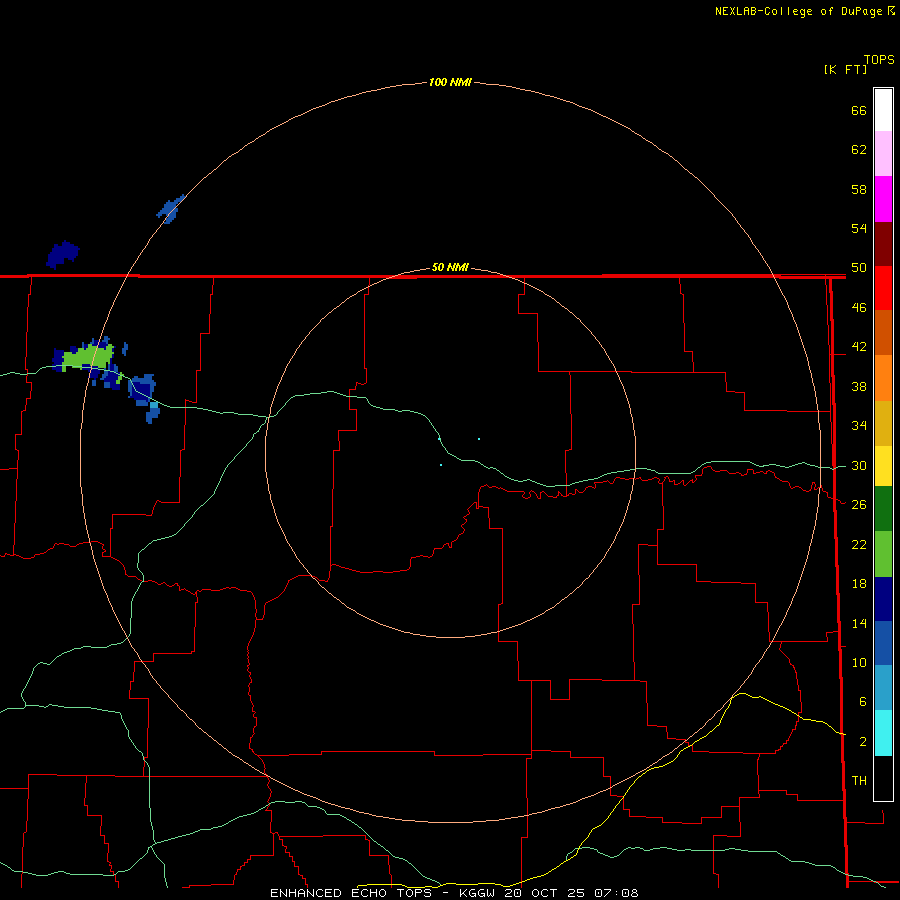Viewport: 900px width, 900px height.
Task: Select the light green legend swatch
Action: pos(883,554)
